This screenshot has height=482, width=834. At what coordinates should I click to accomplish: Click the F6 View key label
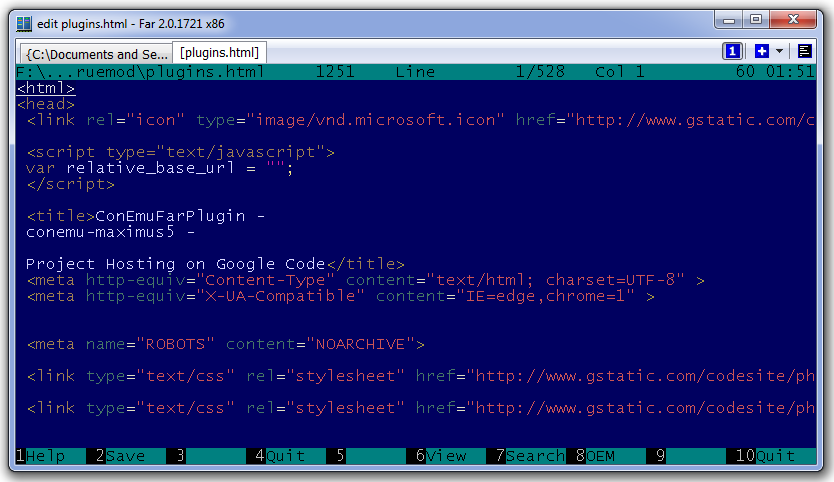446,456
